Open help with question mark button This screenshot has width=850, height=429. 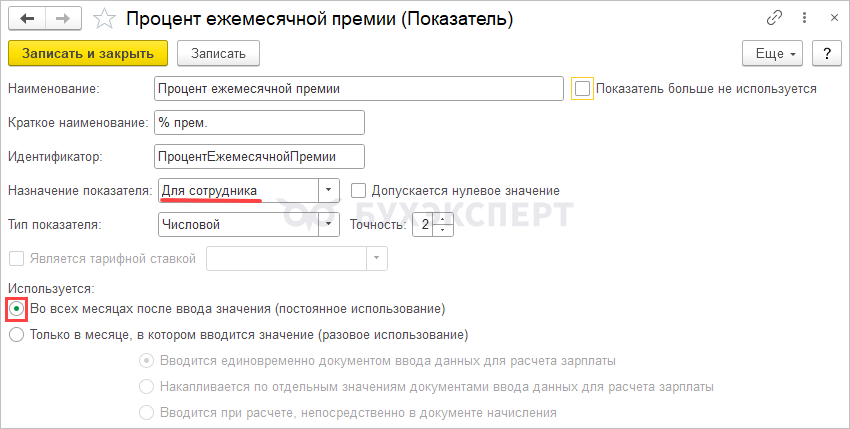[x=826, y=53]
